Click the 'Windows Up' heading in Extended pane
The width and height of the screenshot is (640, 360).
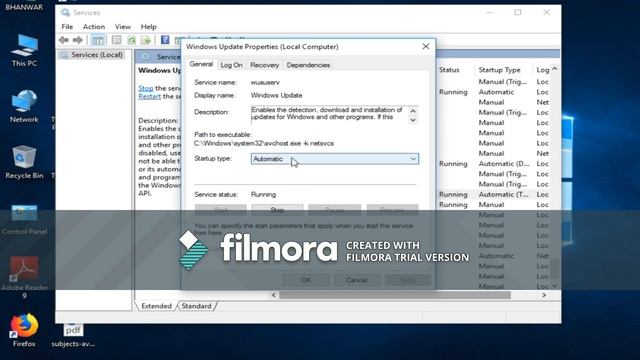160,70
